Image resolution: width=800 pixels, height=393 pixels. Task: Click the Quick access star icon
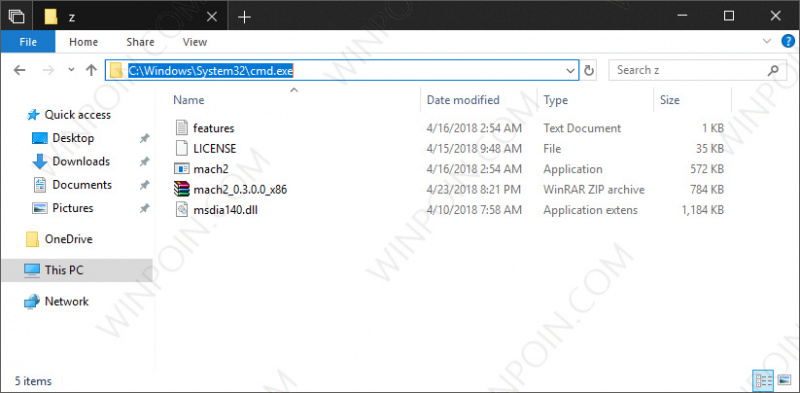[x=33, y=115]
